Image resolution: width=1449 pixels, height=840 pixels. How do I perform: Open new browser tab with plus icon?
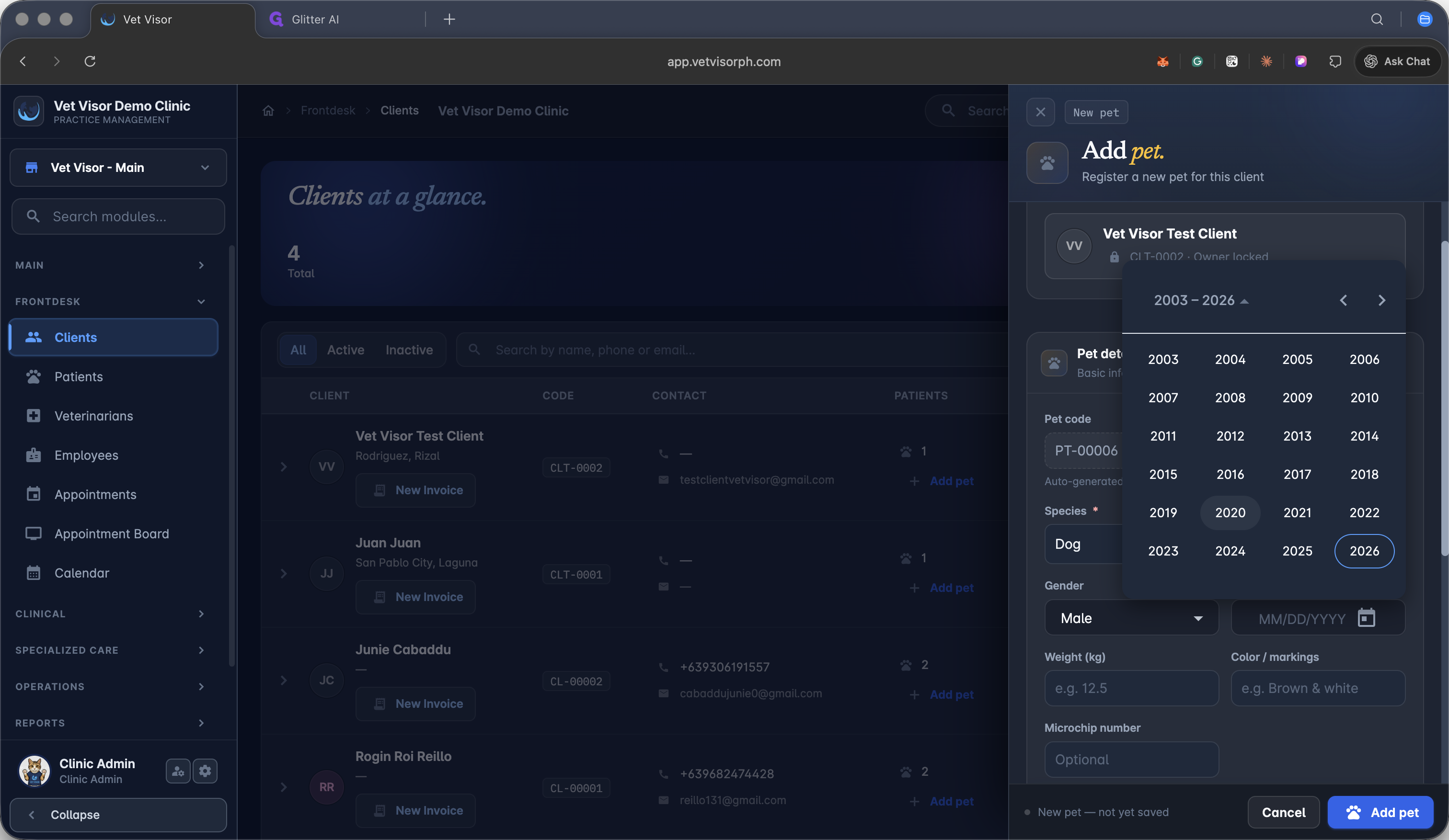[449, 20]
